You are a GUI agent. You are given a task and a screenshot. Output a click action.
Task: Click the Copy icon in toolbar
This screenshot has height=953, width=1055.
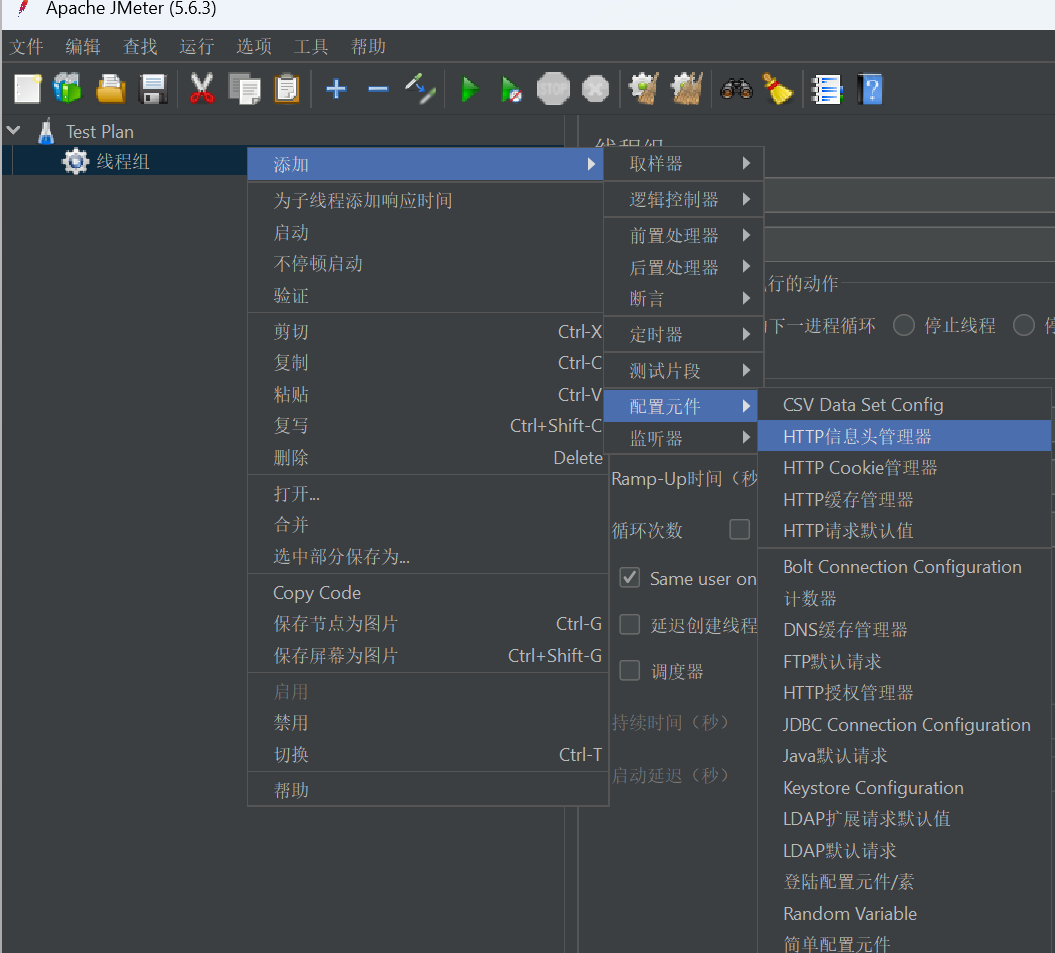(244, 89)
